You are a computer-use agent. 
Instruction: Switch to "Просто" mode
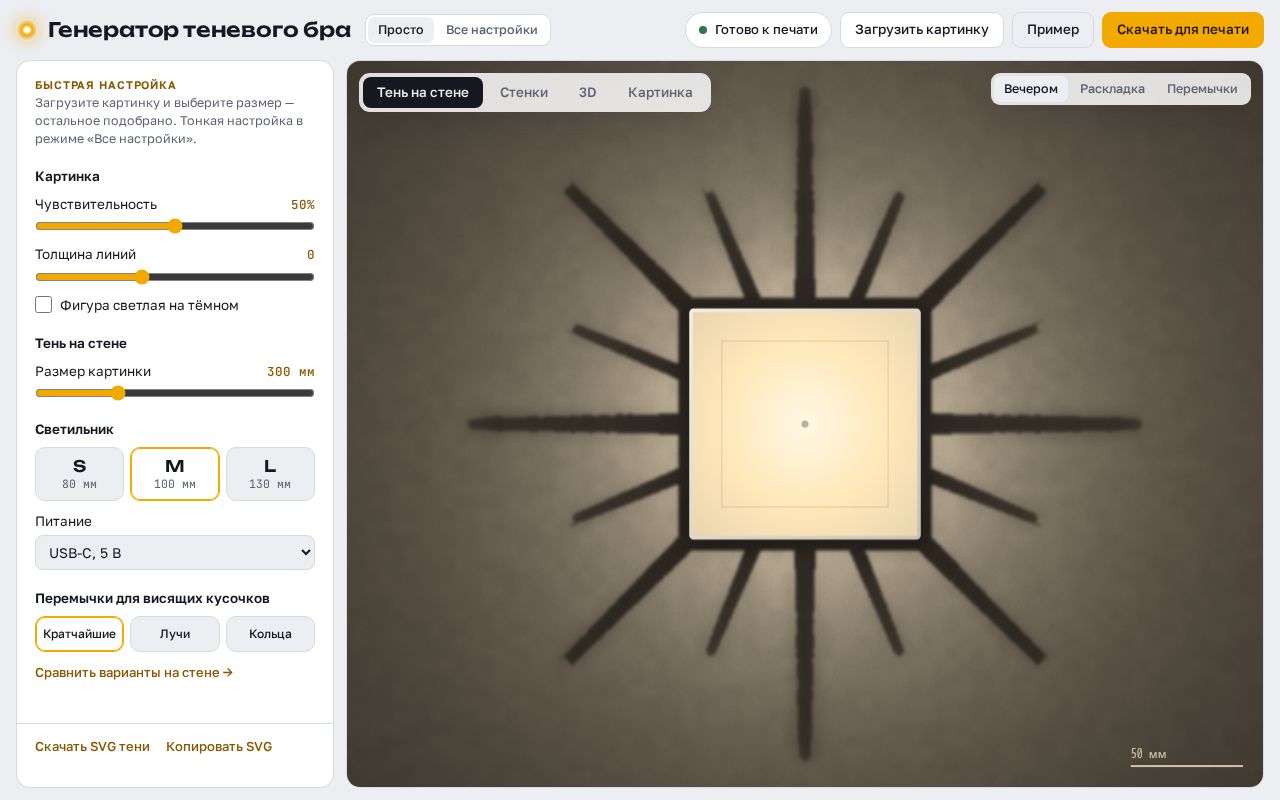coord(401,30)
